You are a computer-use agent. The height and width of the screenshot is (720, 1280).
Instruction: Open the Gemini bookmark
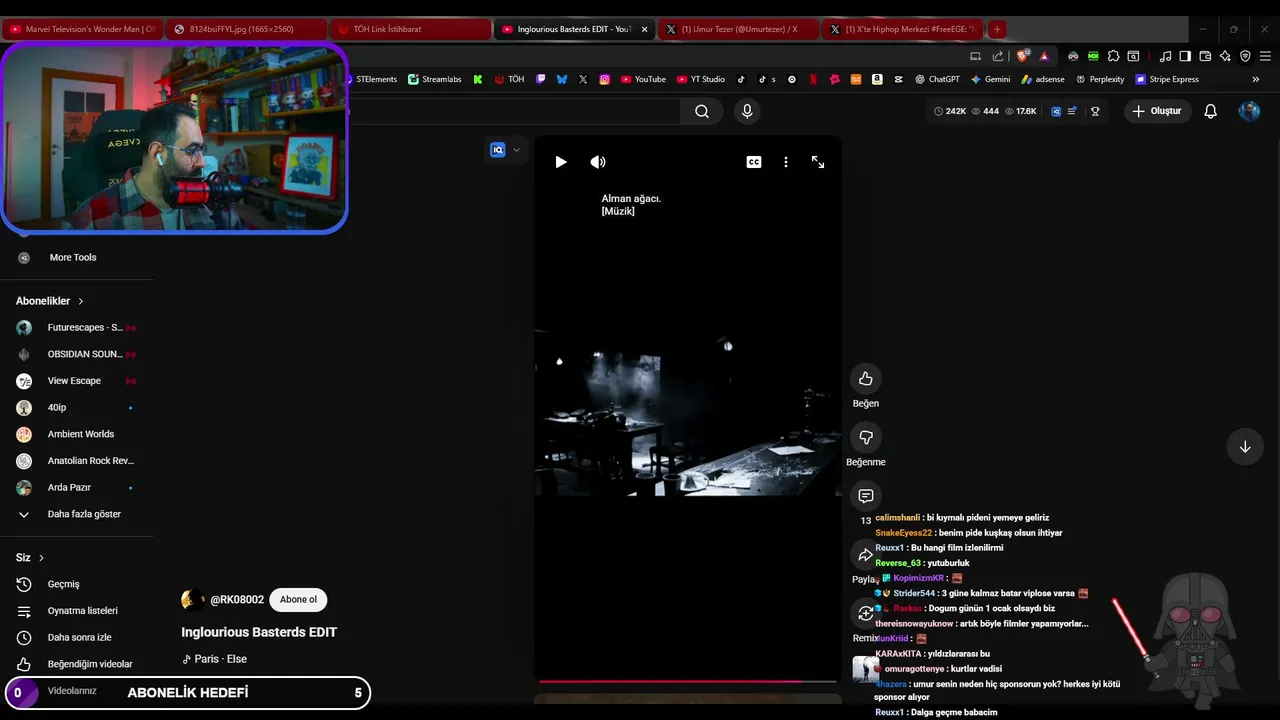[x=990, y=79]
